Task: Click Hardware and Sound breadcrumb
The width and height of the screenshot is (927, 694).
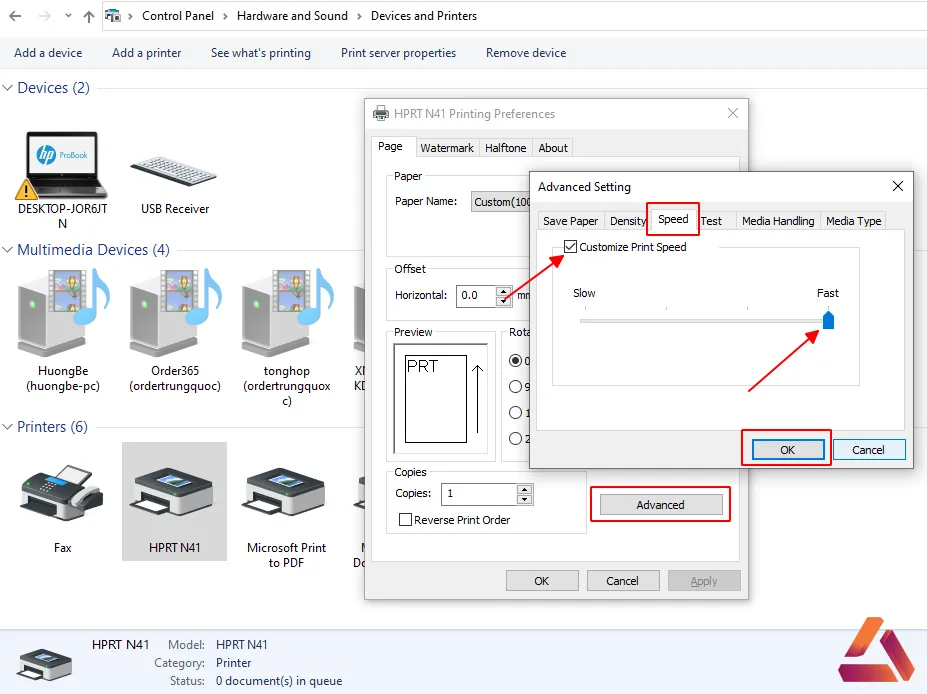Action: coord(292,16)
